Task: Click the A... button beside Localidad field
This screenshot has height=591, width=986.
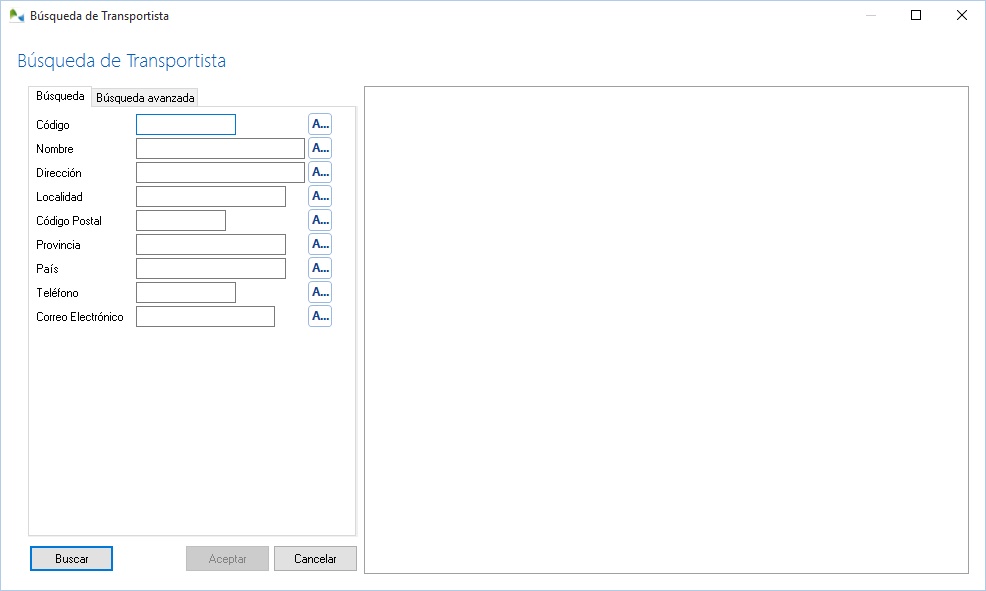Action: pos(319,196)
